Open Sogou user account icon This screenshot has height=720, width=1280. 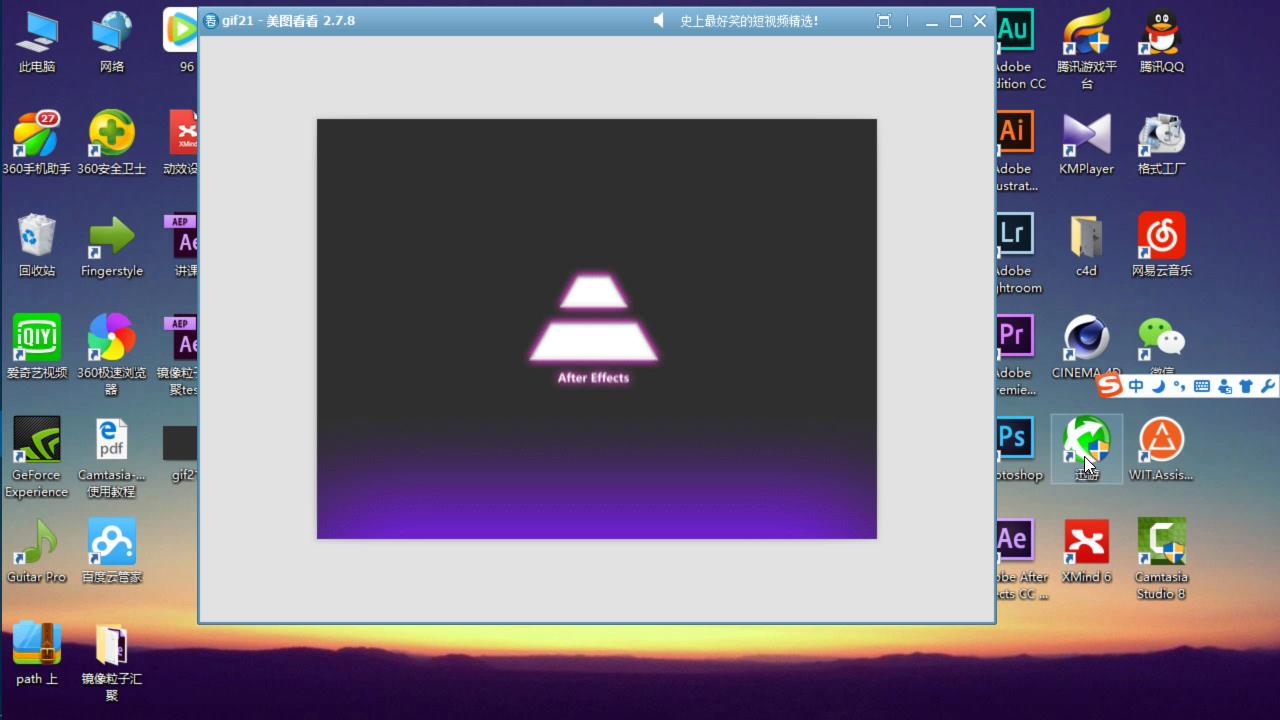click(x=1224, y=386)
